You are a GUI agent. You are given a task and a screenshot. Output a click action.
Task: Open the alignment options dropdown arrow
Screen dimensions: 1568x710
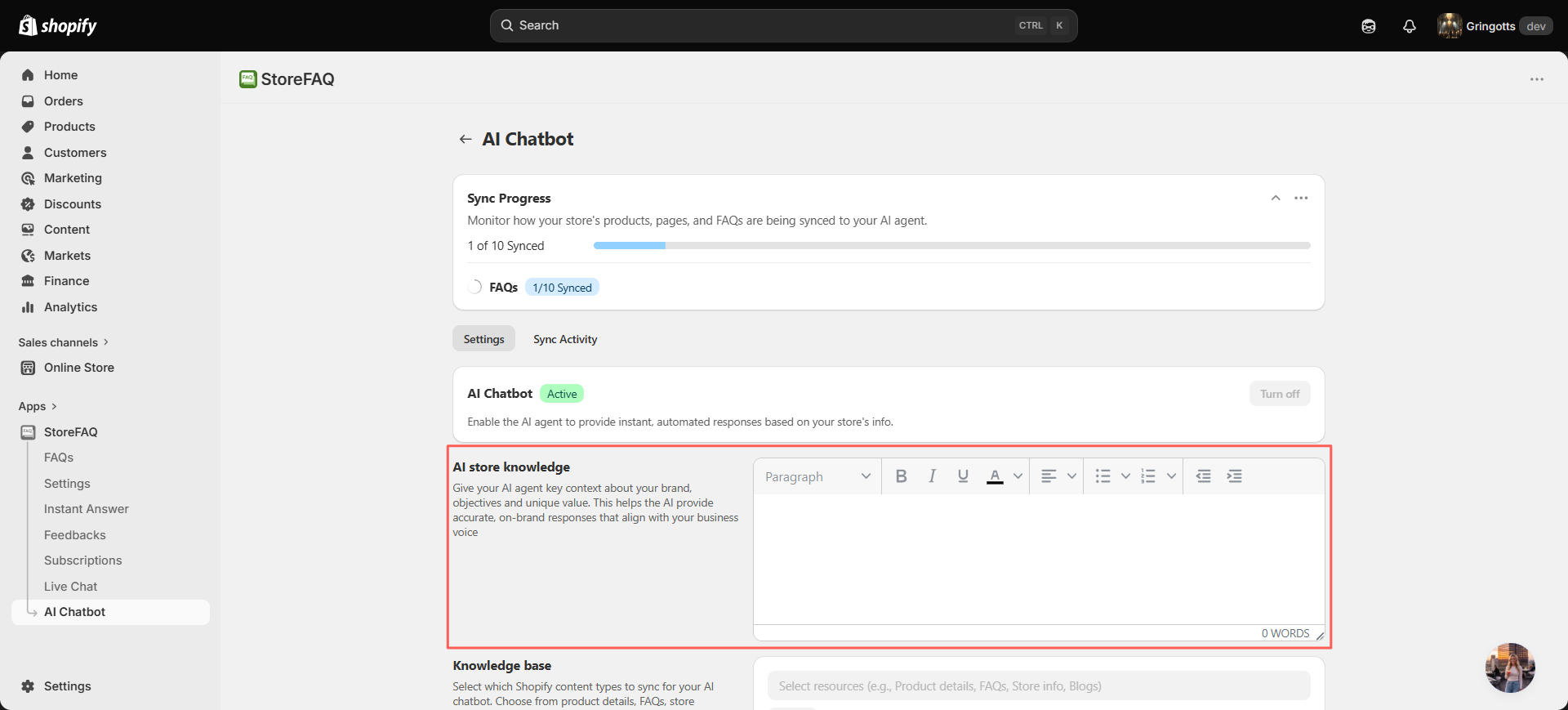[1071, 476]
